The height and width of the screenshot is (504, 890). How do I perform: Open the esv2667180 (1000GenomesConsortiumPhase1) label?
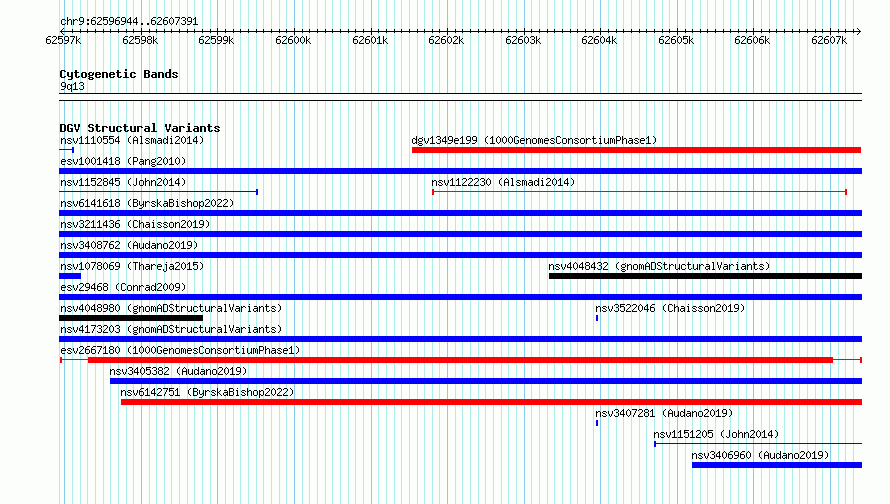[x=180, y=350]
